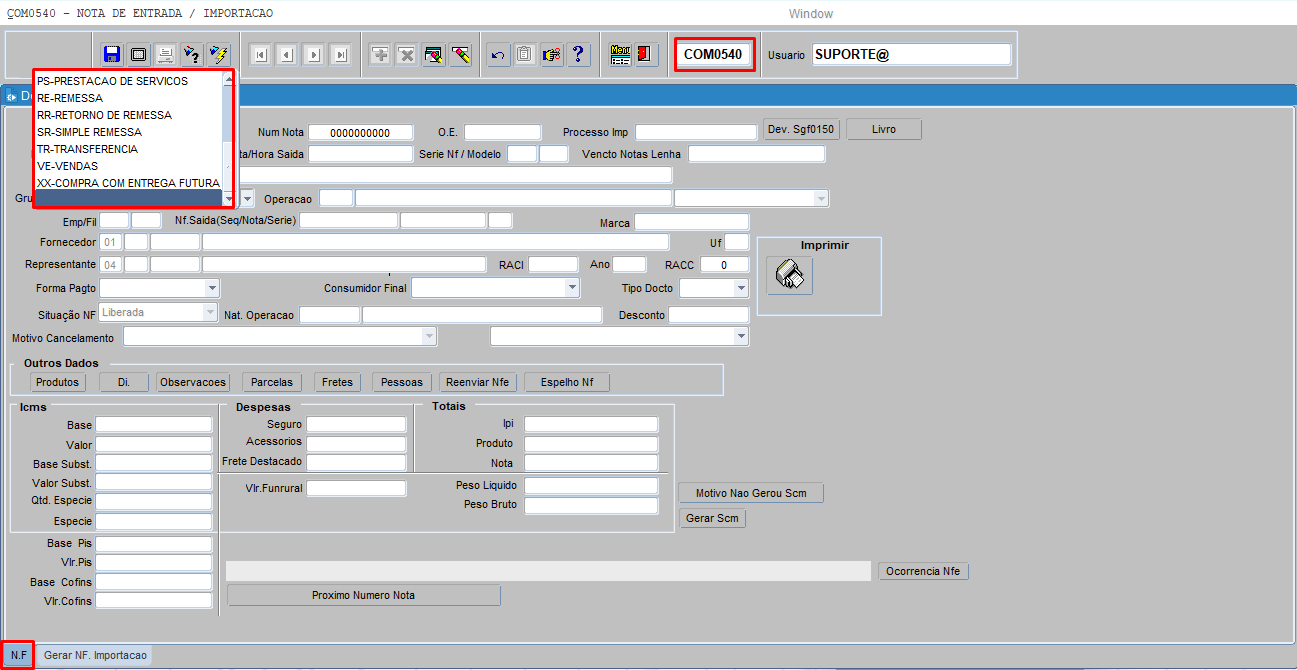Click the Save floppy disk icon
Viewport: 1297px width, 670px height.
click(112, 54)
